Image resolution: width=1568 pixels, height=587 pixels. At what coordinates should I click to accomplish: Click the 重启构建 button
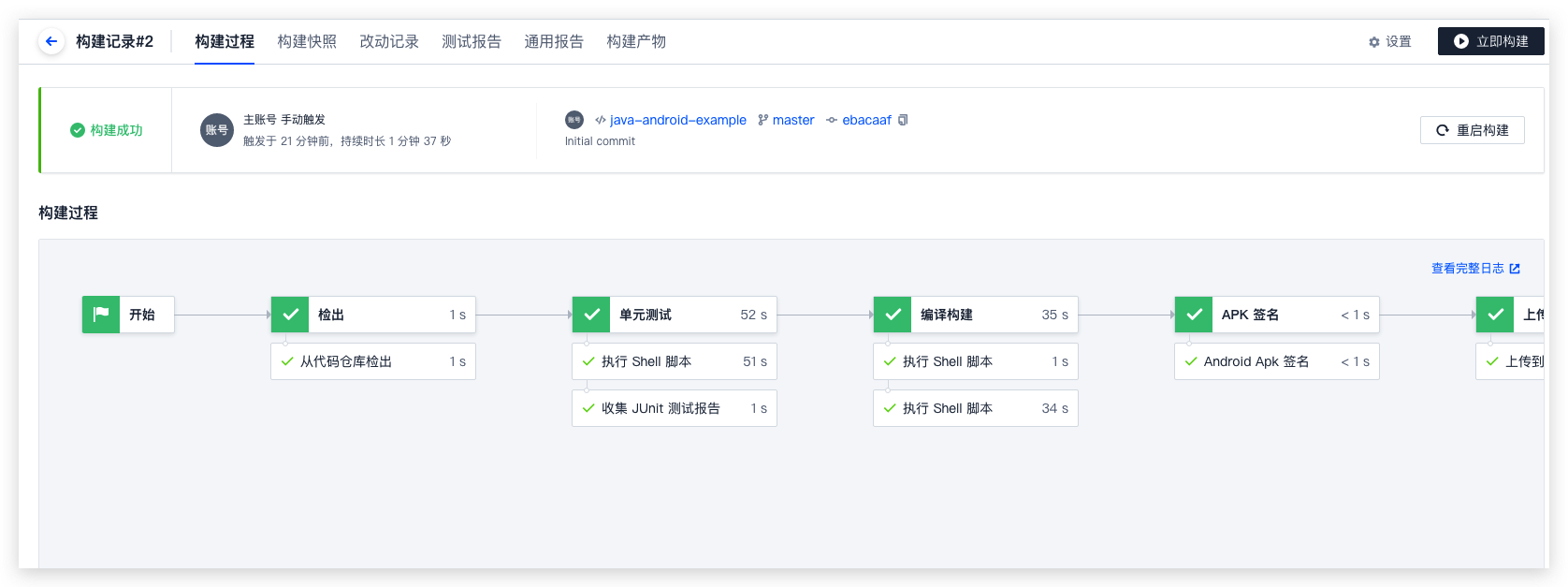tap(1473, 130)
